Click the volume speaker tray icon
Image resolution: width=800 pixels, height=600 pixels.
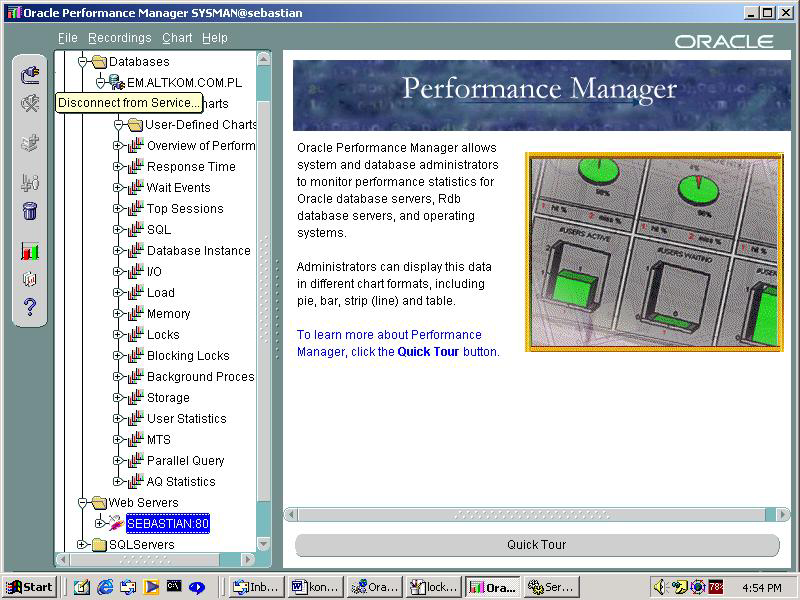coord(660,587)
